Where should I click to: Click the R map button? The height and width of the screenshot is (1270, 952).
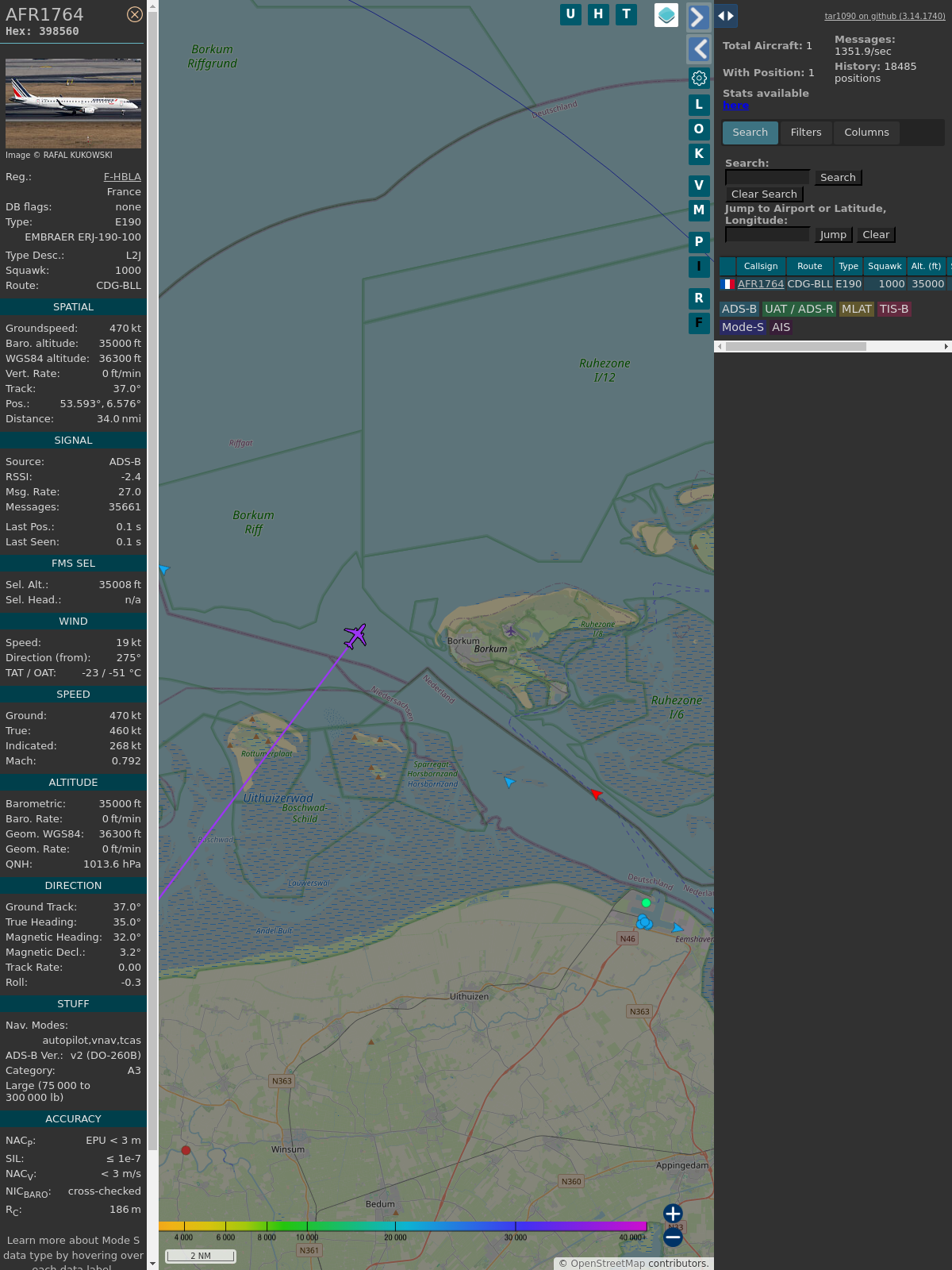pos(699,298)
